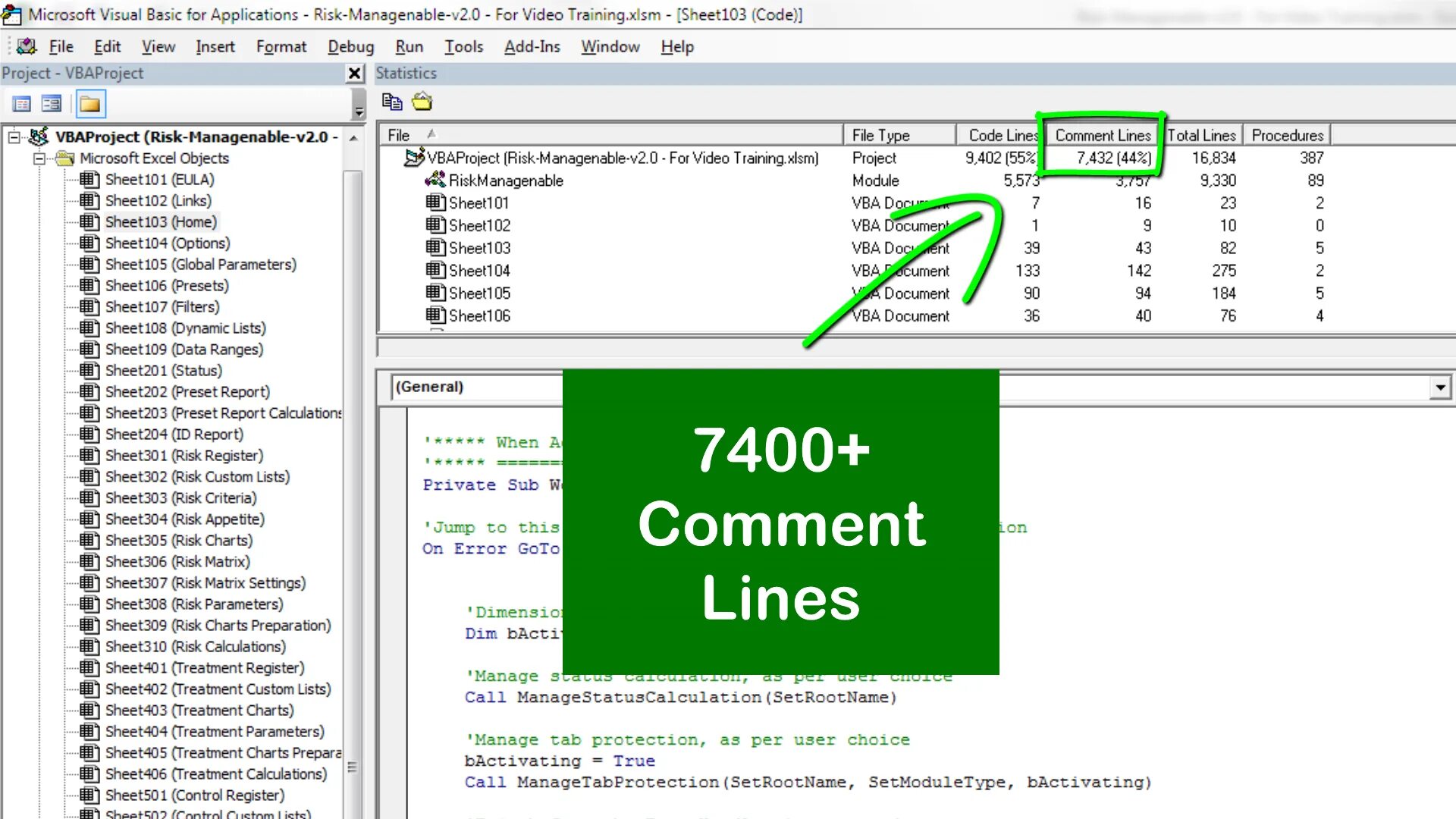This screenshot has width=1456, height=819.
Task: Collapse Microsoft Excel Objects folder
Action: (x=39, y=158)
